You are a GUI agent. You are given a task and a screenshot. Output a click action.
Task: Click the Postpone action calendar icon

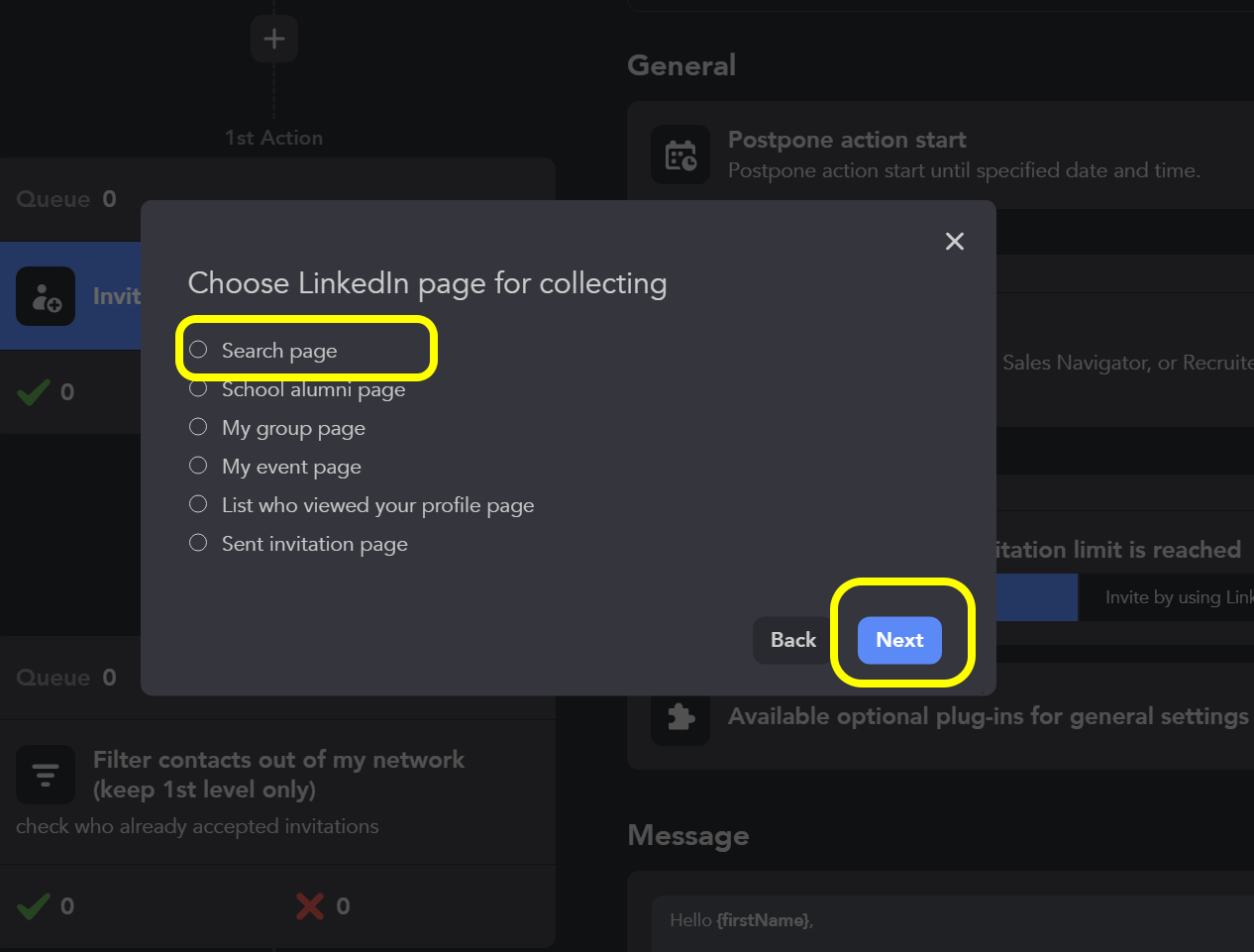click(x=680, y=155)
